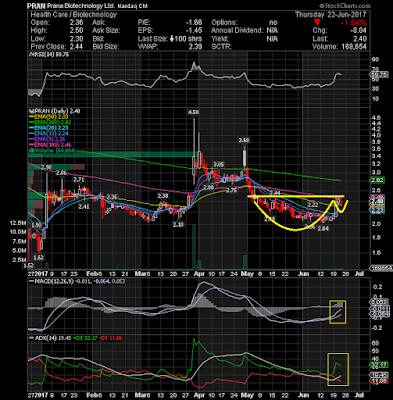Click the Bid Size label
This screenshot has width=393, height=400.
[105, 47]
